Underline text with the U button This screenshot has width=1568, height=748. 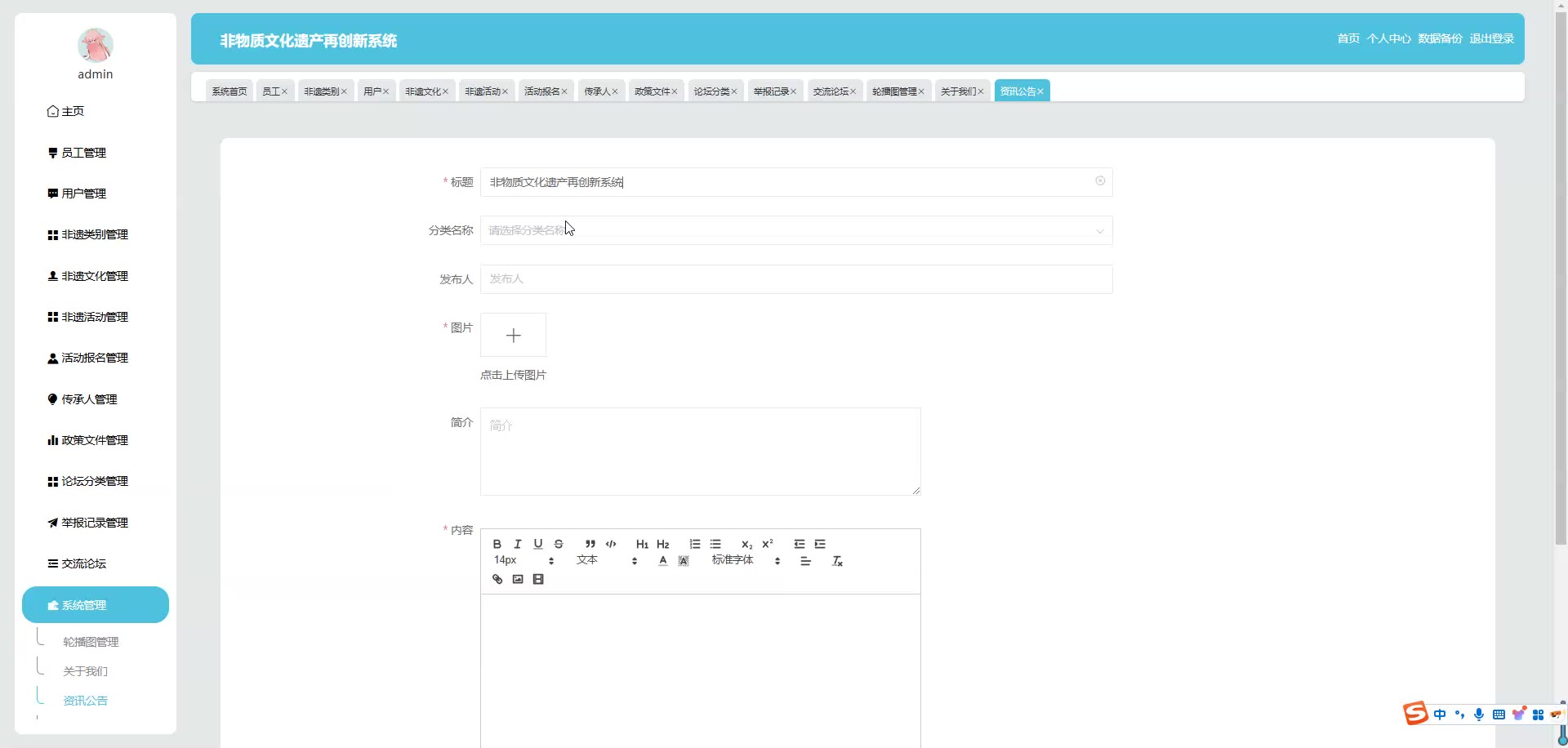tap(537, 544)
